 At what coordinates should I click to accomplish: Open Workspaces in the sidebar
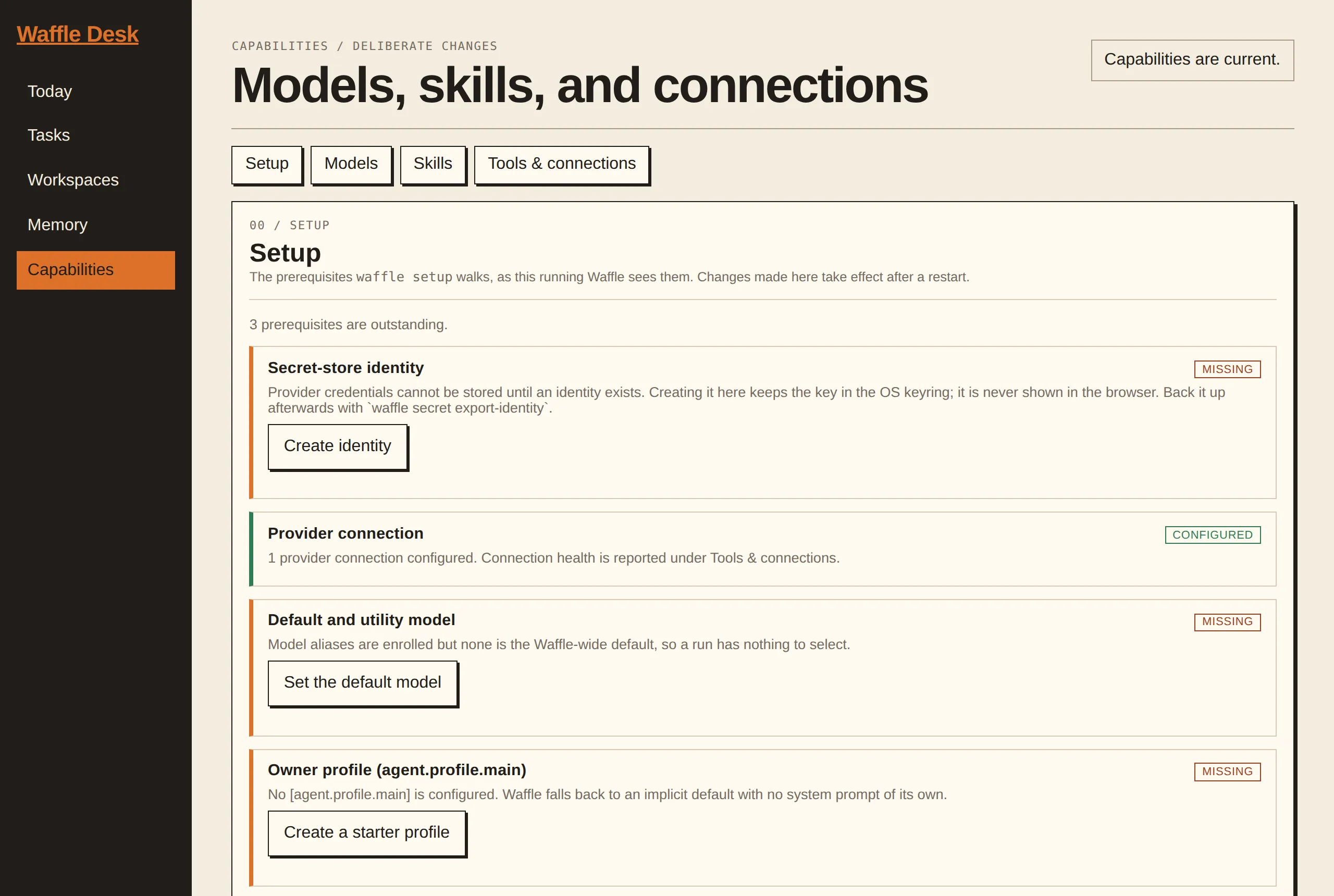(x=95, y=180)
